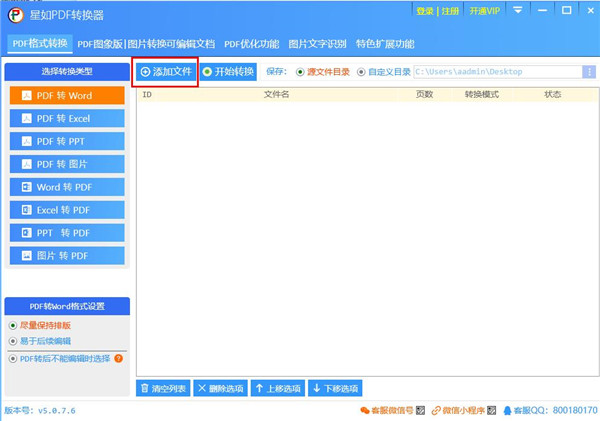Click the 添加文件 (Add File) button
The height and width of the screenshot is (421, 600).
pyautogui.click(x=166, y=72)
